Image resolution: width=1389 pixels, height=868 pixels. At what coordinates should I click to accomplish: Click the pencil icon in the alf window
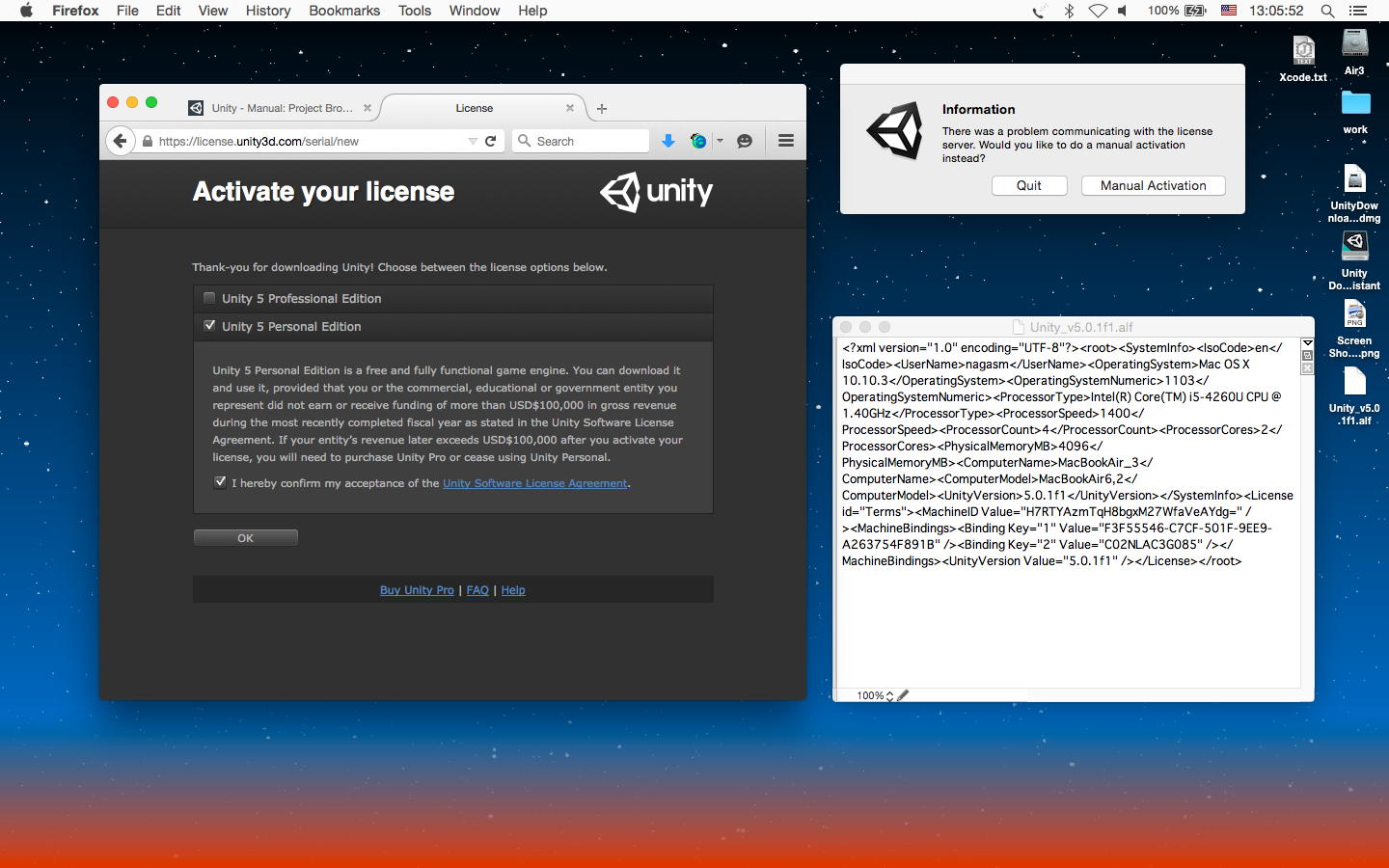(903, 695)
